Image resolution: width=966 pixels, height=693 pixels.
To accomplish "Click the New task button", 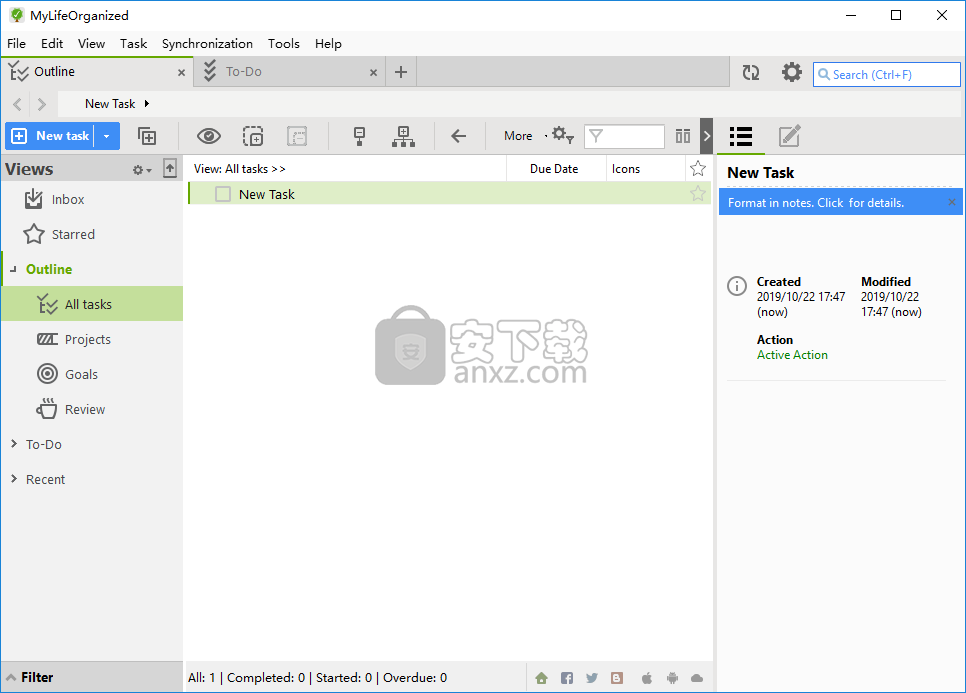I will (50, 136).
